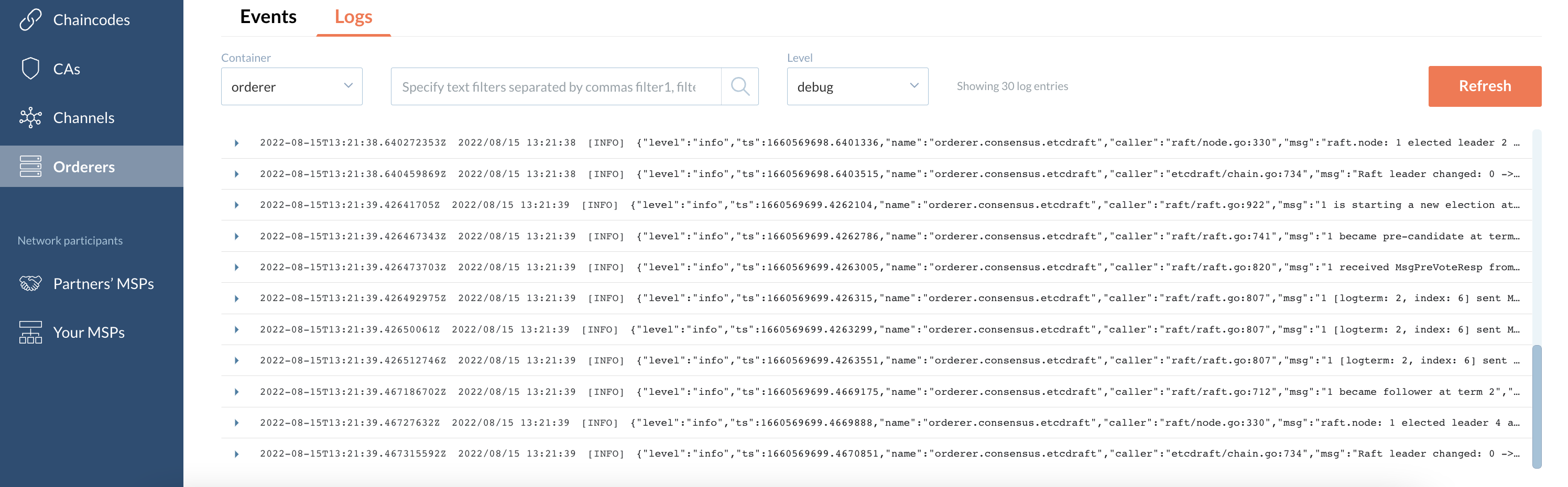Click the Channels network icon

coord(30,117)
